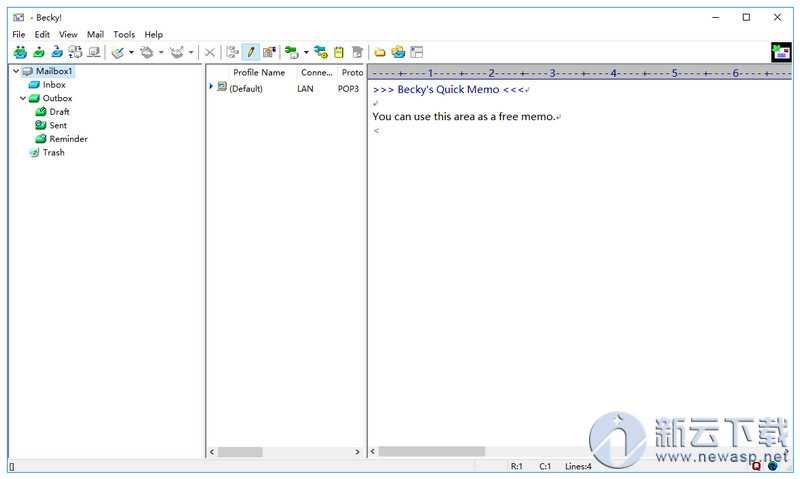The height and width of the screenshot is (479, 800).
Task: Collapse the Outbox folder chevron
Action: pyautogui.click(x=23, y=98)
